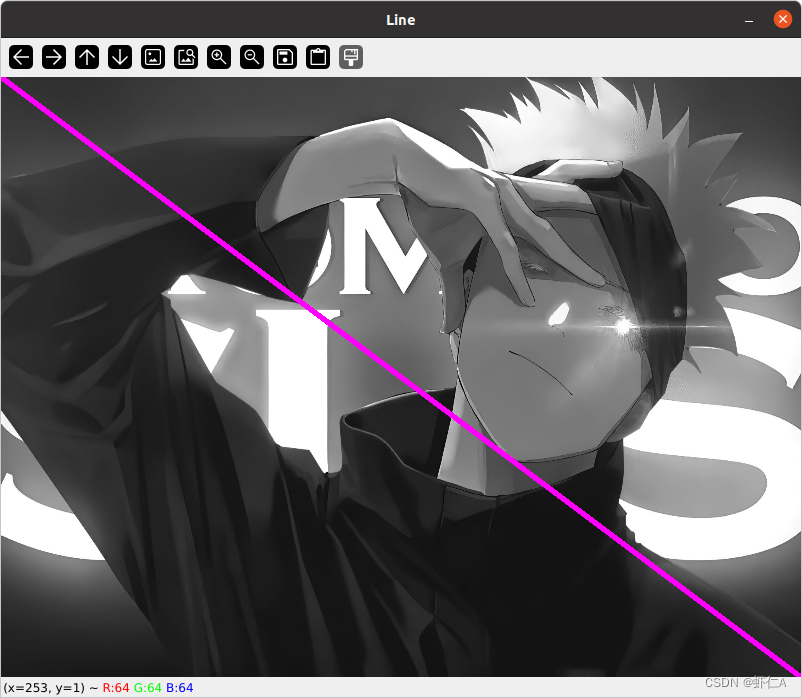
Task: Pan the image down with arrow icon
Action: [120, 57]
